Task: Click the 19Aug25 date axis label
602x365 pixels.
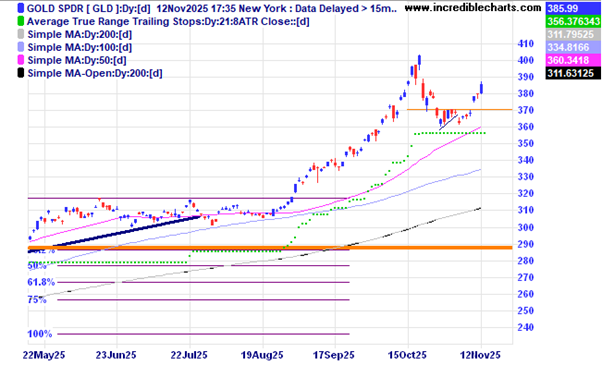Action: click(x=262, y=355)
